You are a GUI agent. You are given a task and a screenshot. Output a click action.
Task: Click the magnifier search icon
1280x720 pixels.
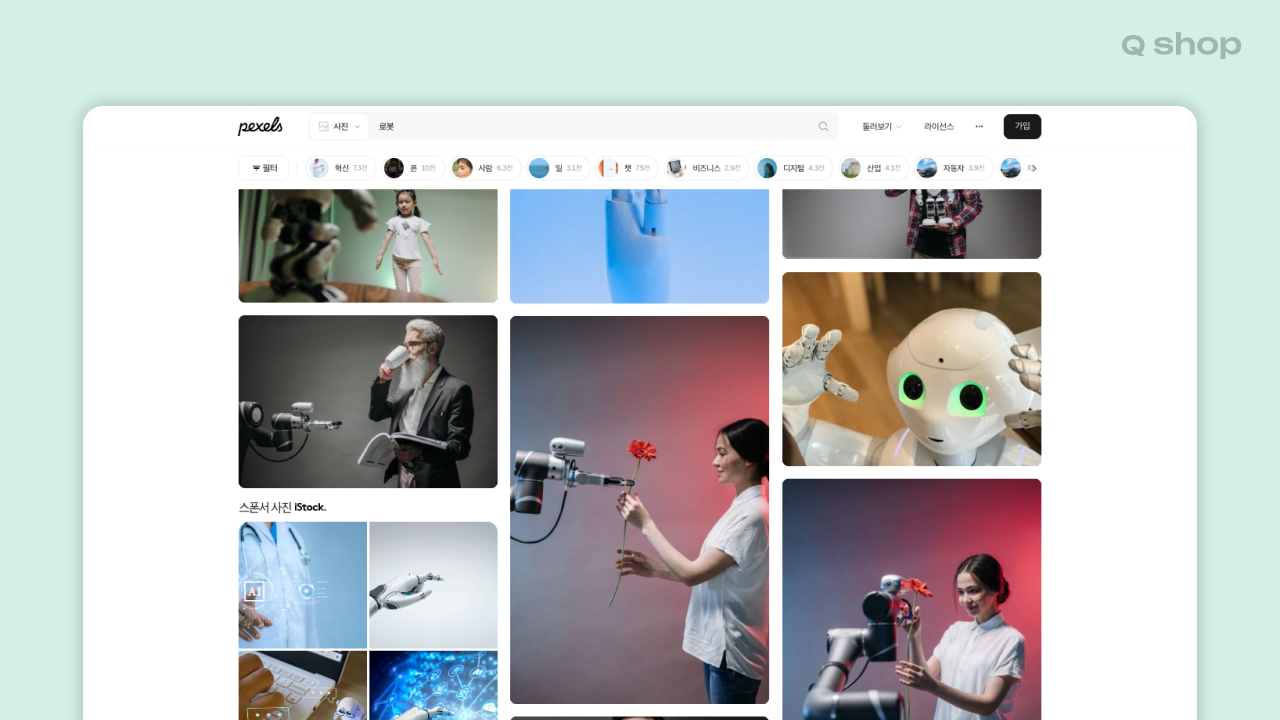click(x=824, y=127)
